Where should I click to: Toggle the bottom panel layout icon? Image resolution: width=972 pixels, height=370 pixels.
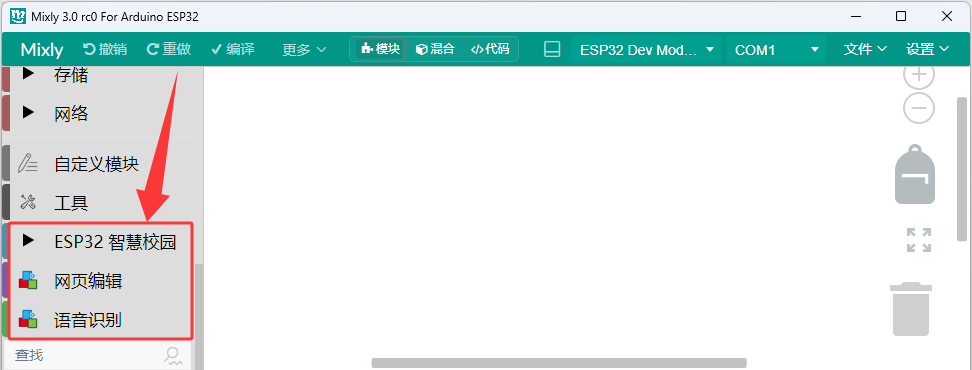(552, 50)
